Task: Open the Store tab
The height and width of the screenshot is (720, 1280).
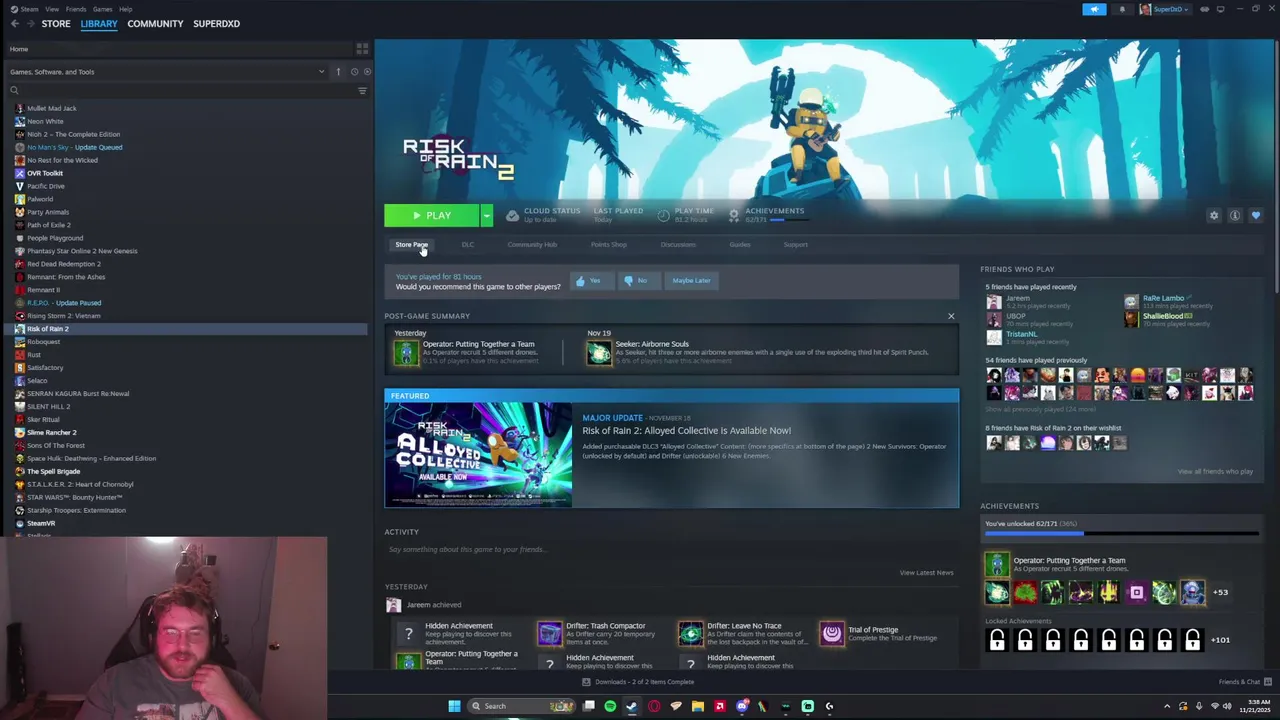Action: (x=56, y=23)
